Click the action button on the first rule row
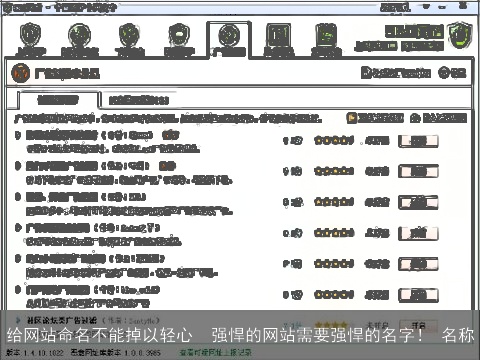This screenshot has width=480, height=360. click(x=418, y=141)
